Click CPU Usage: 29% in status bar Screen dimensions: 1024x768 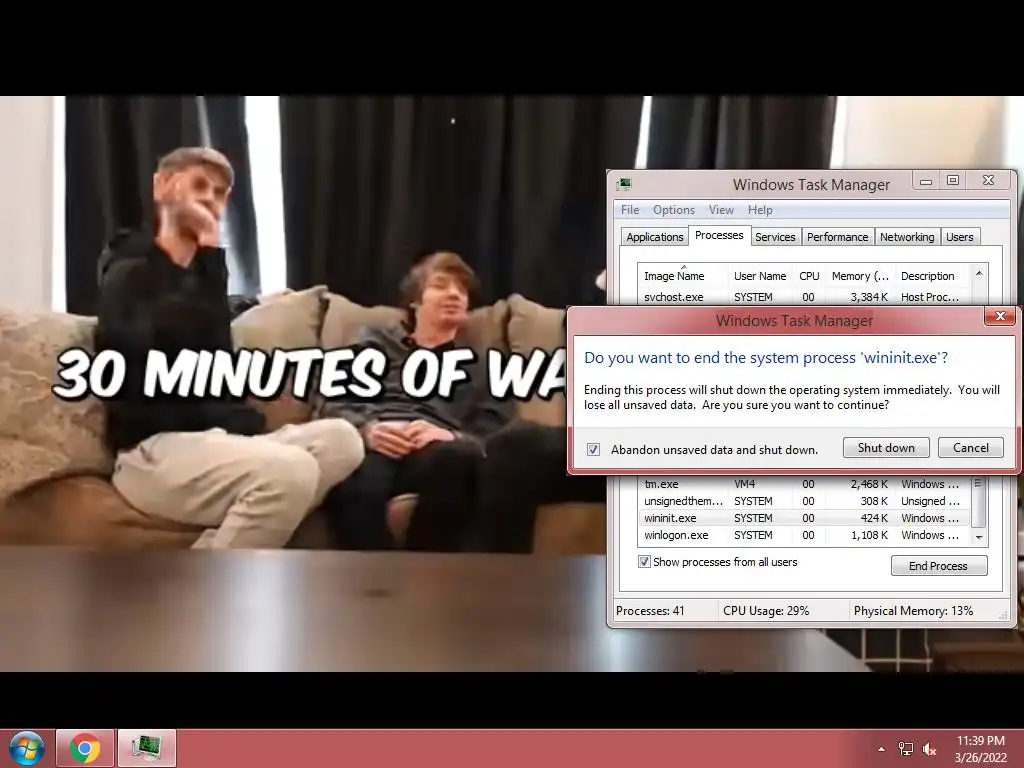click(x=766, y=611)
